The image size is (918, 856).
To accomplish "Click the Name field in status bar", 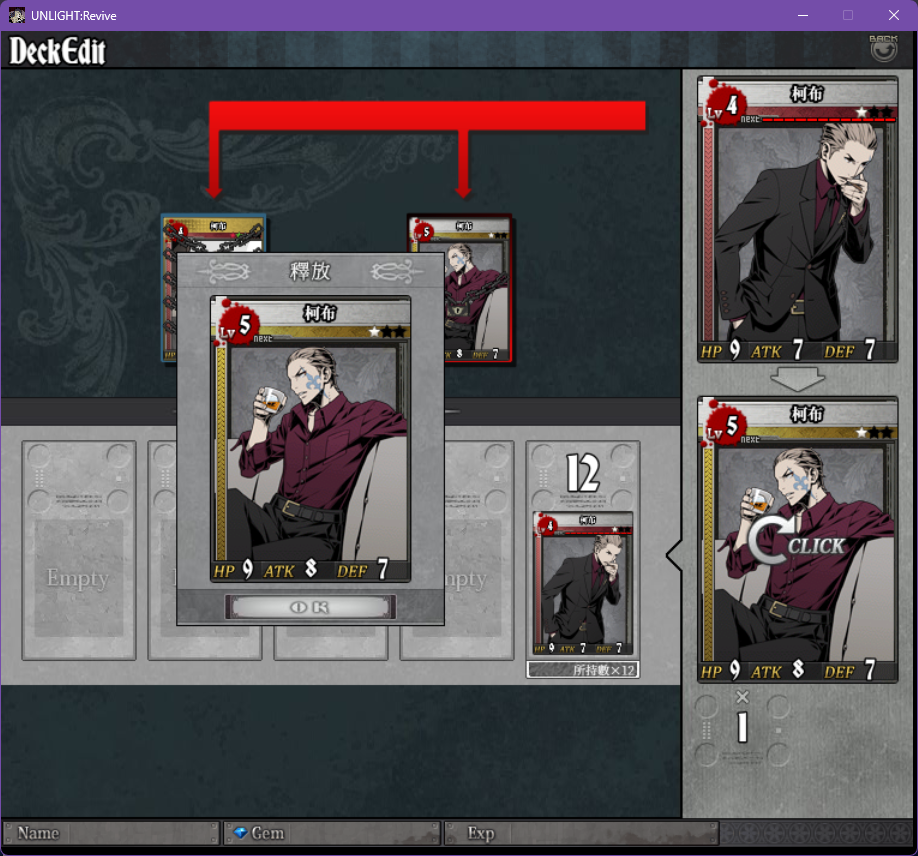I will 111,833.
